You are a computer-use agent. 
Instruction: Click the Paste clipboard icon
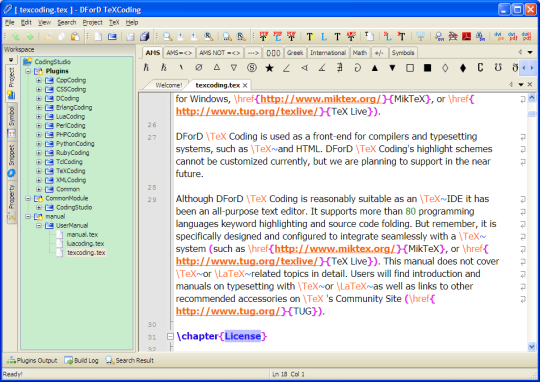tap(75, 36)
